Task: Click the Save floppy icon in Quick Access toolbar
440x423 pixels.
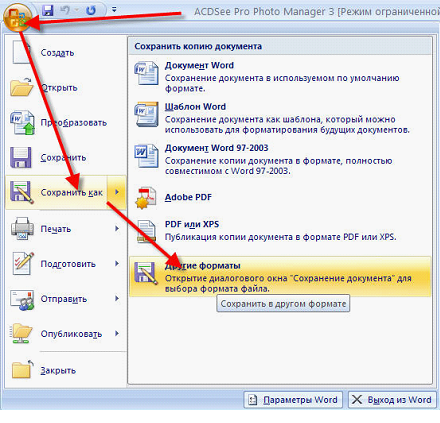Action: 48,10
